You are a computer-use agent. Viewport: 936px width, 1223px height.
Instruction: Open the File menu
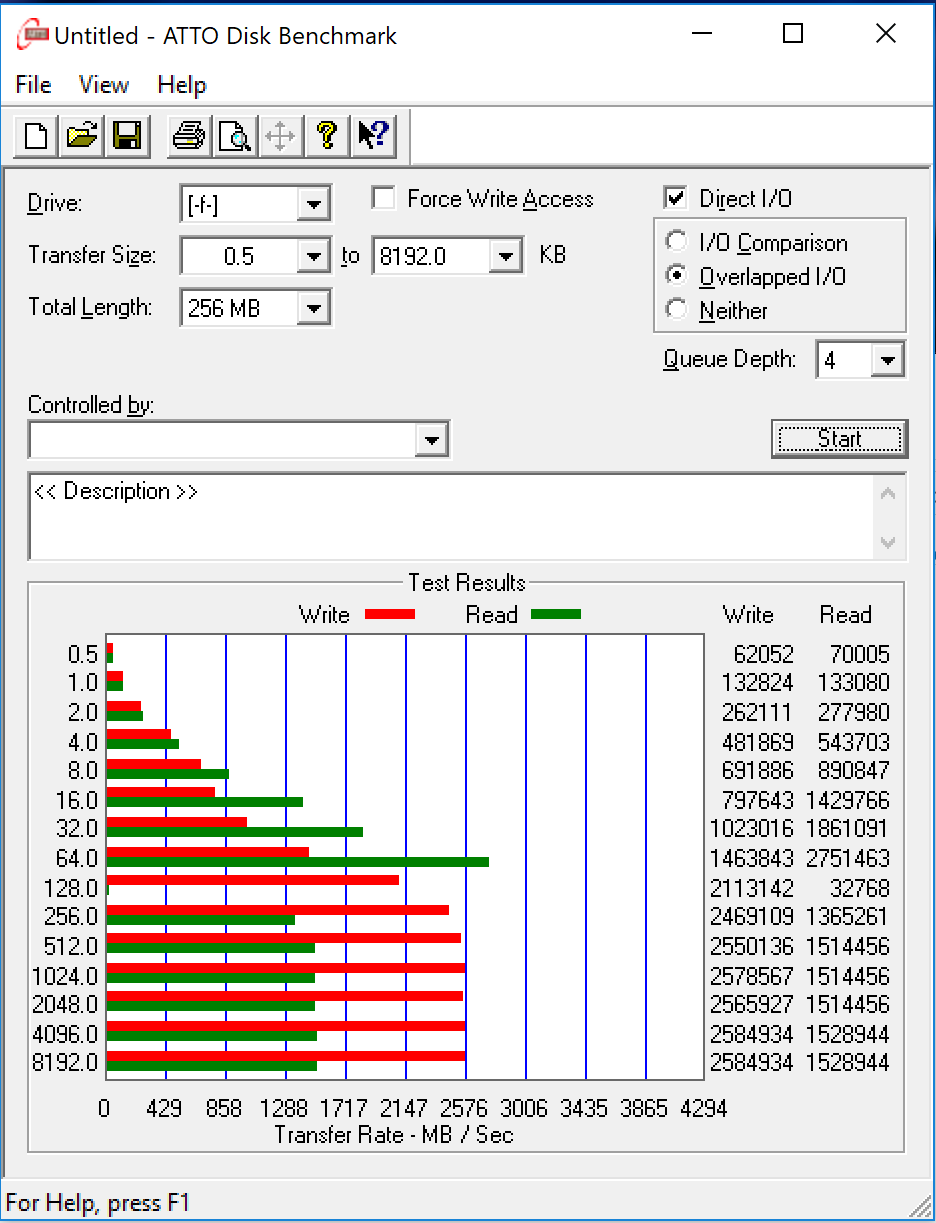[33, 85]
